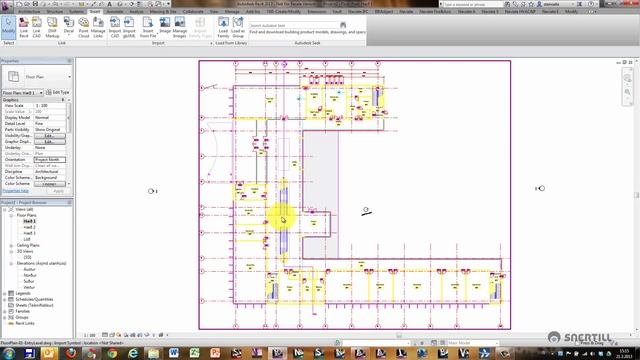640x360 pixels.
Task: Click the 1:100 view scale control
Action: (x=89, y=335)
